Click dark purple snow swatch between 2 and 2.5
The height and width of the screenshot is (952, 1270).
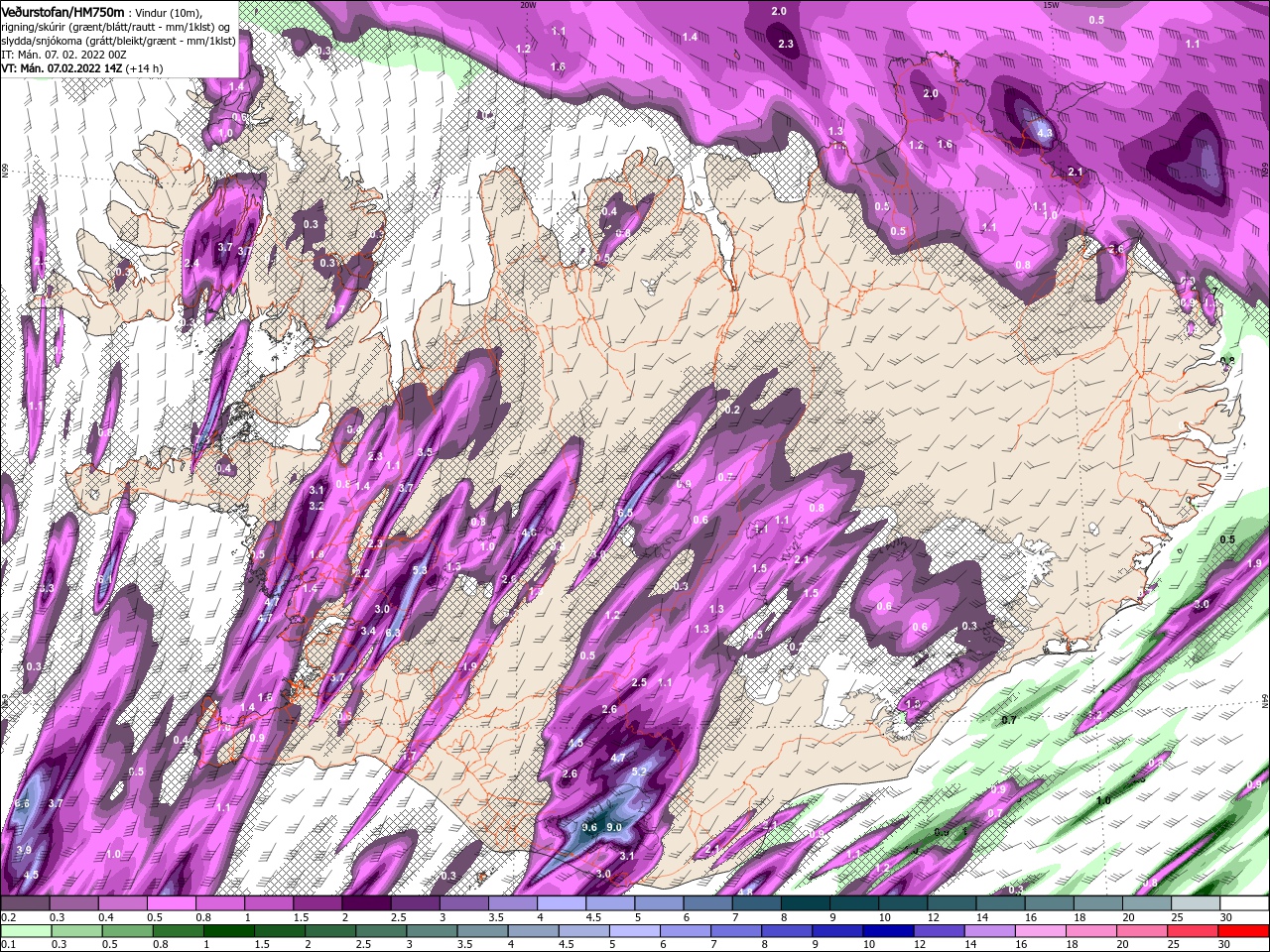[x=366, y=903]
